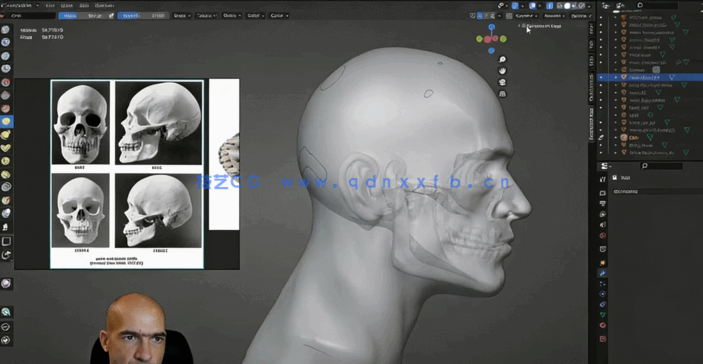Image resolution: width=703 pixels, height=364 pixels.
Task: Open outliner editor type icon
Action: [606, 5]
